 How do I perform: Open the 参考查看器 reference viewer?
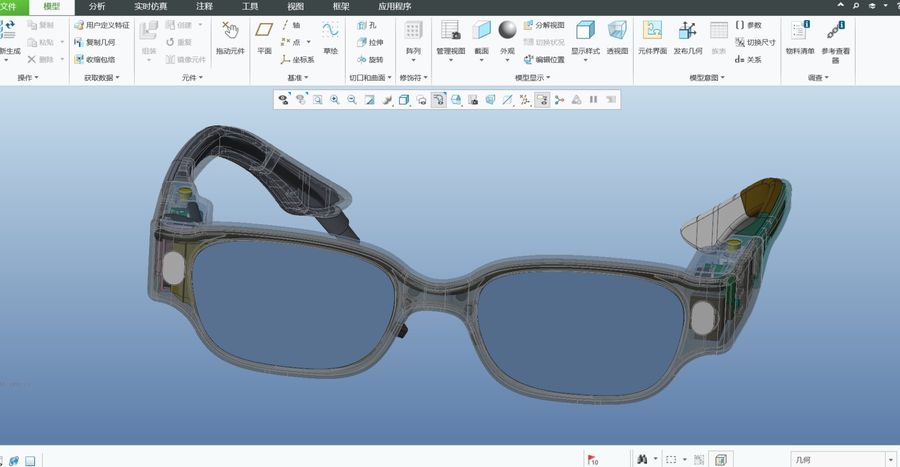coord(836,41)
